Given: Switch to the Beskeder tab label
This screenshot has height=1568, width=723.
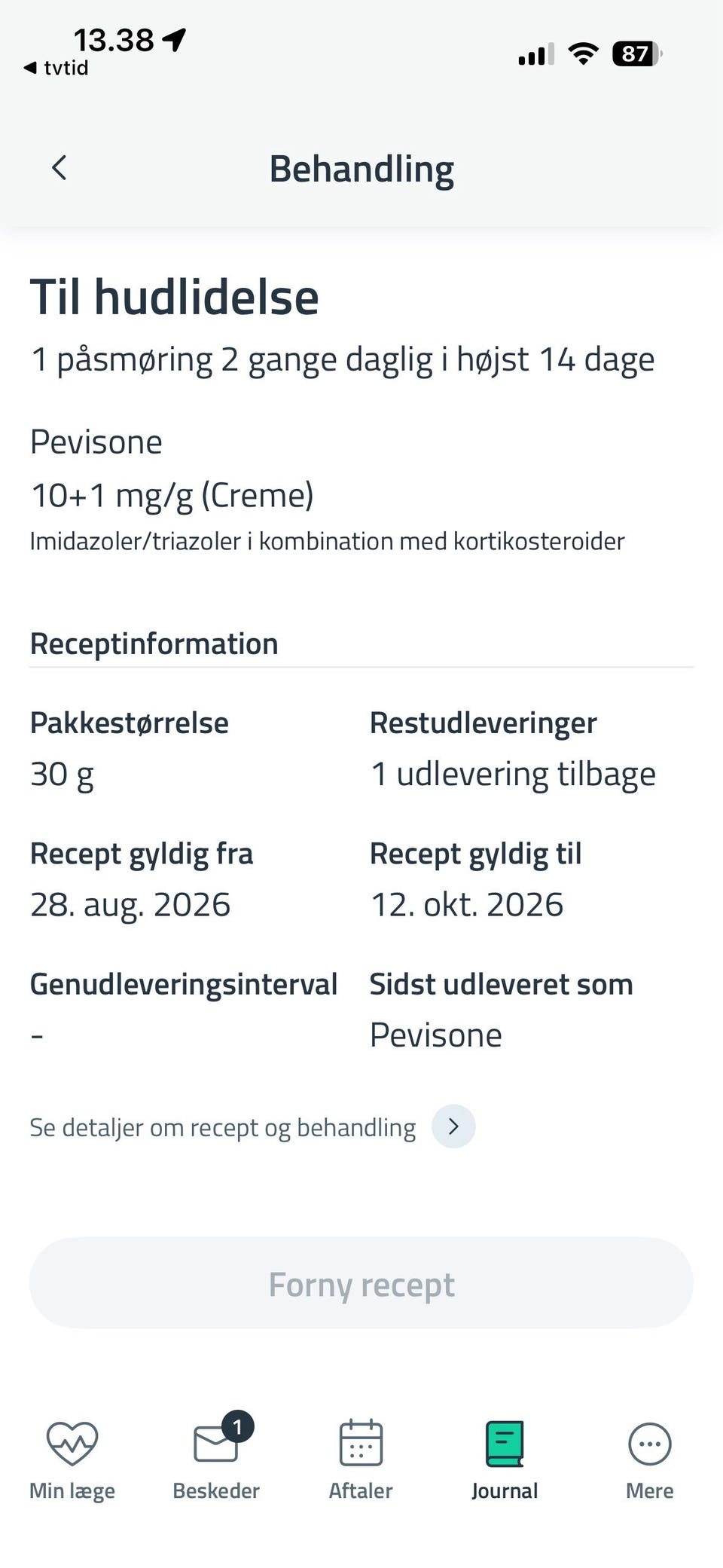Looking at the screenshot, I should pyautogui.click(x=216, y=1490).
